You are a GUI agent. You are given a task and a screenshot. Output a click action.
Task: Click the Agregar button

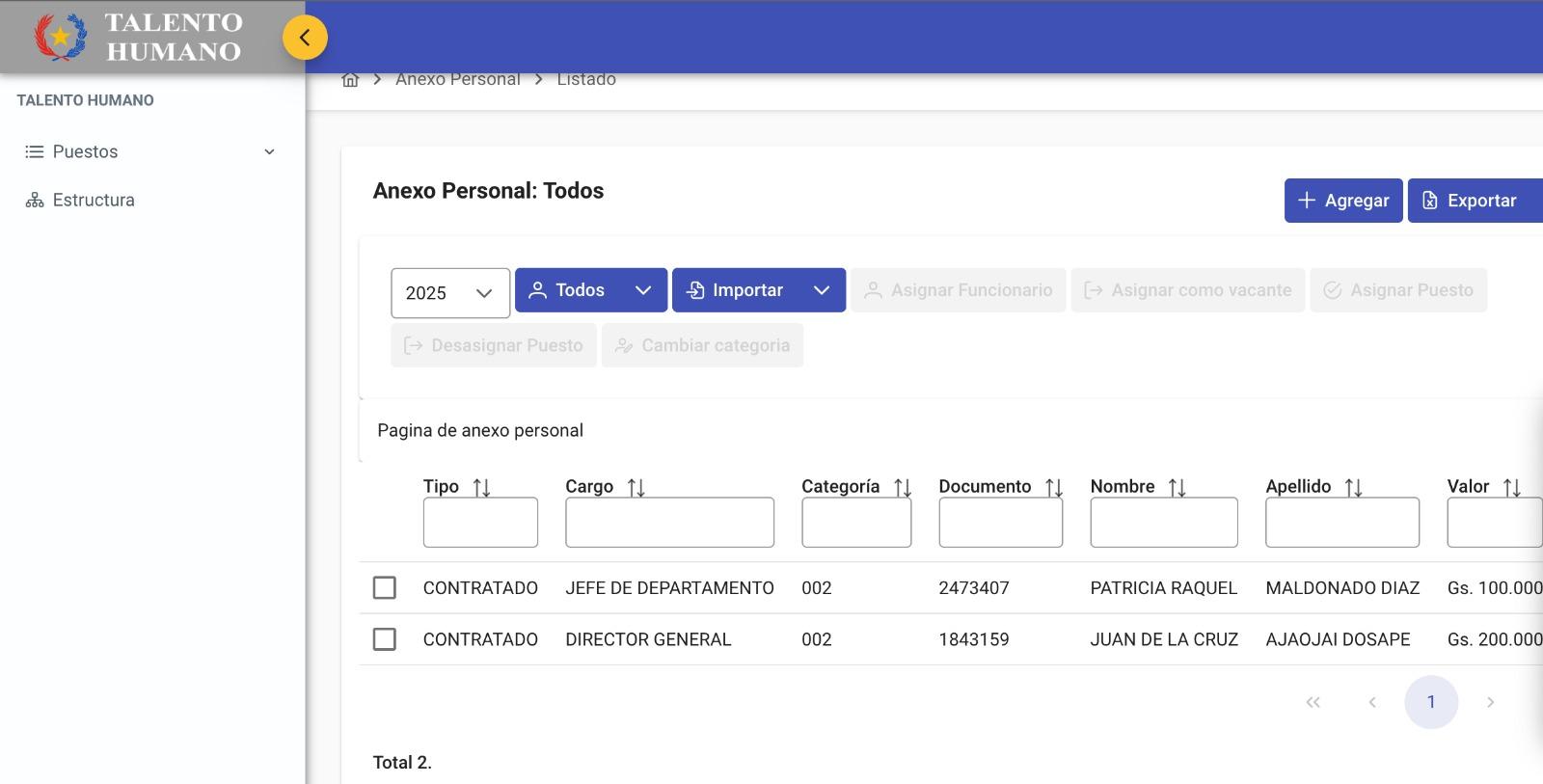click(x=1342, y=201)
